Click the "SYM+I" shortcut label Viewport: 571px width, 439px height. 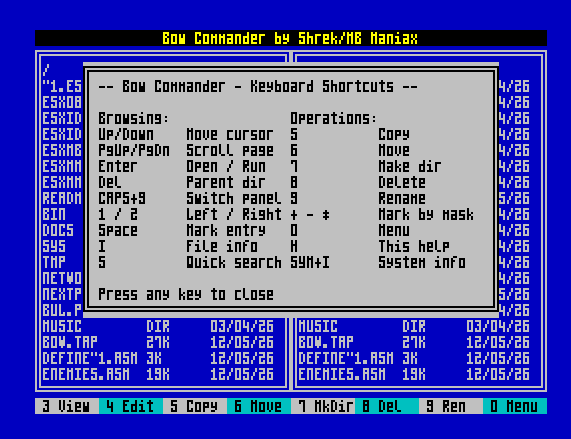(x=310, y=262)
